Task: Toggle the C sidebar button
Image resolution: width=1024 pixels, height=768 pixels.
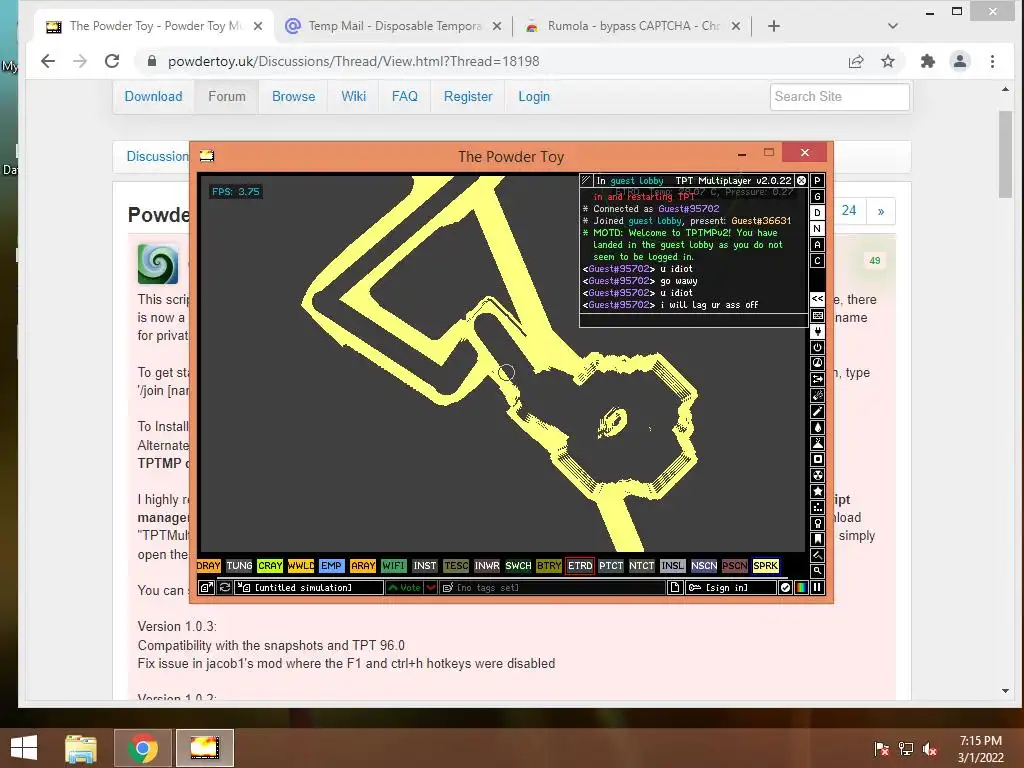Action: 817,261
